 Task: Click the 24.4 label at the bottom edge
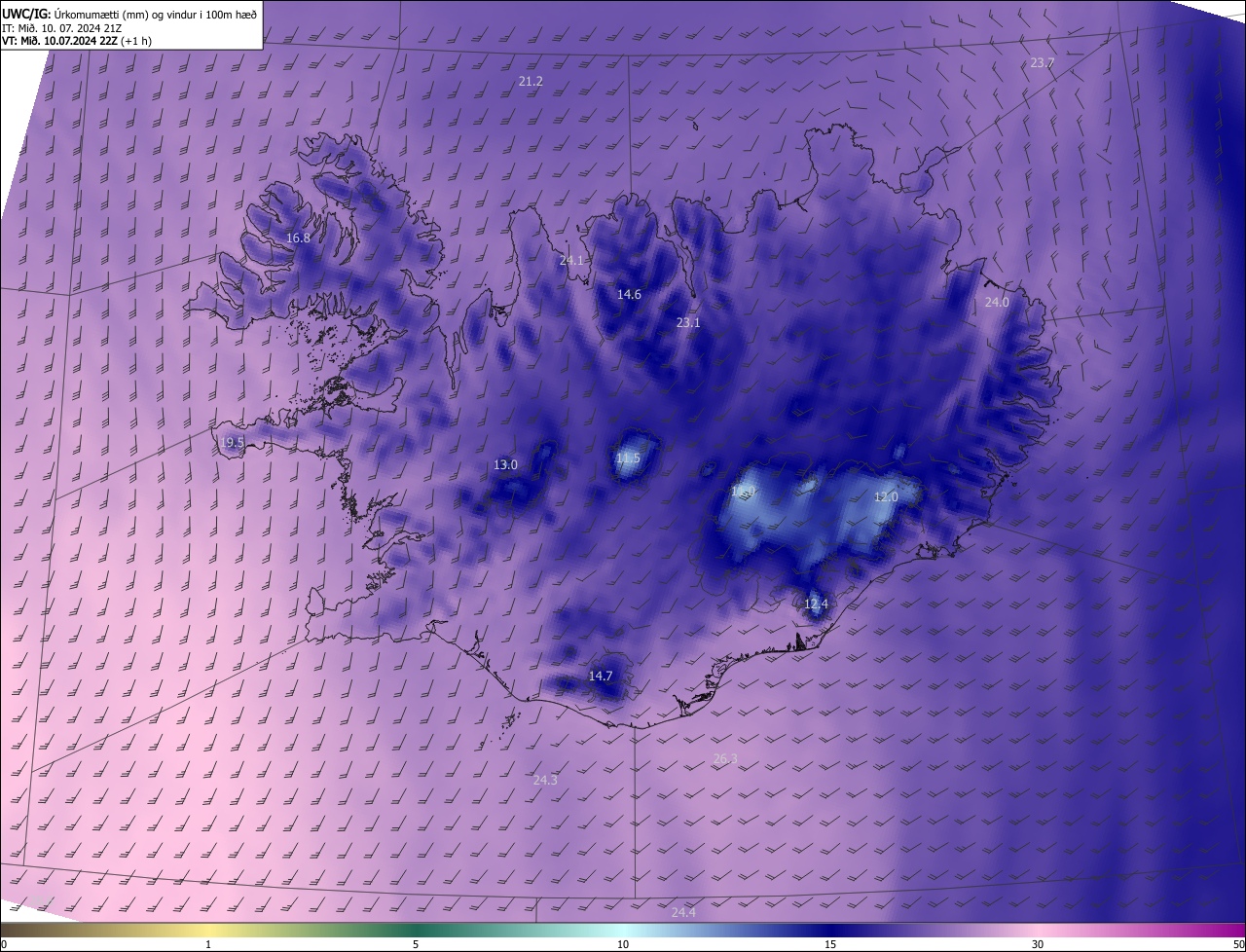click(x=683, y=913)
